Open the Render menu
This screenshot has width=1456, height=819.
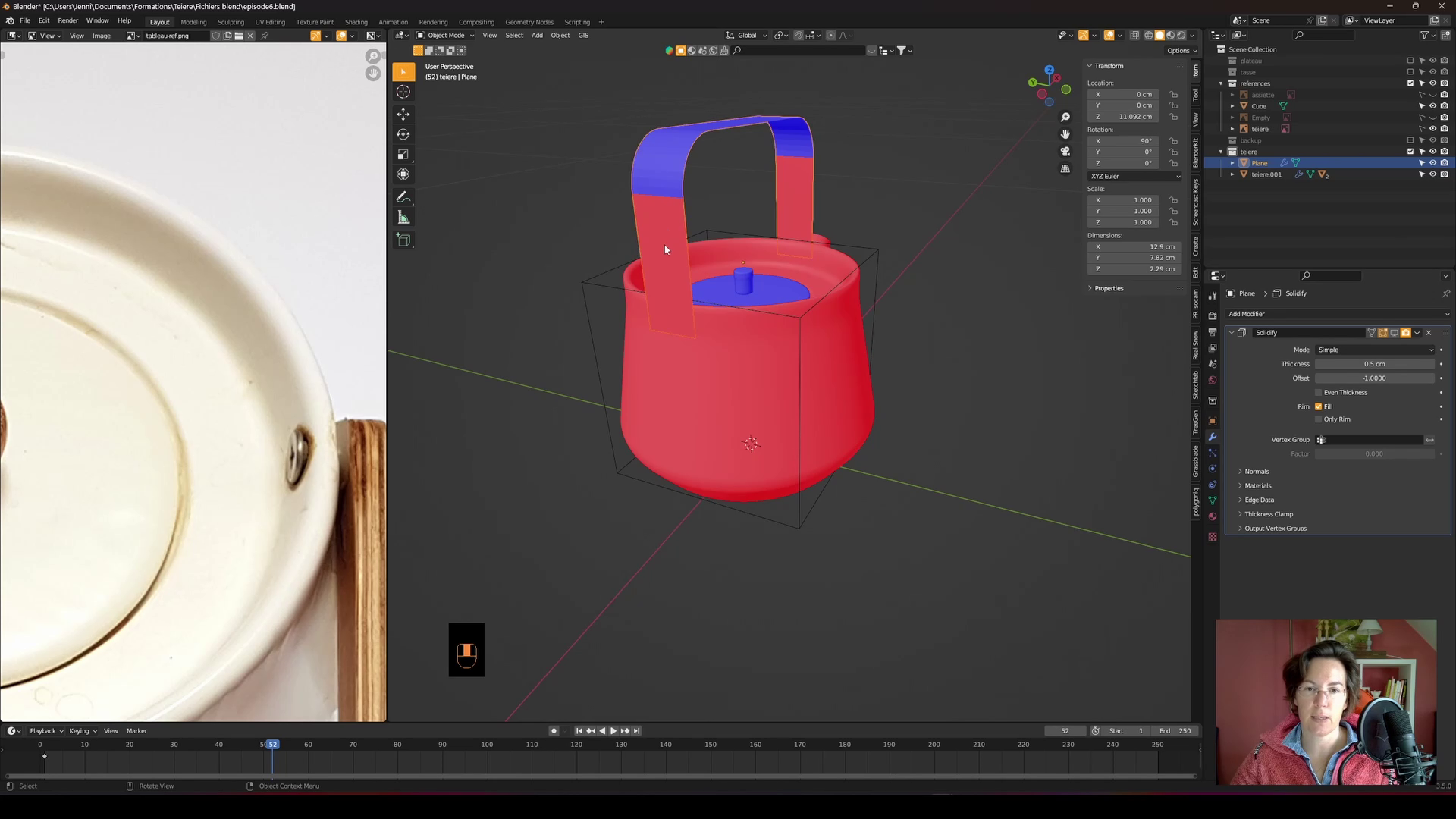67,20
